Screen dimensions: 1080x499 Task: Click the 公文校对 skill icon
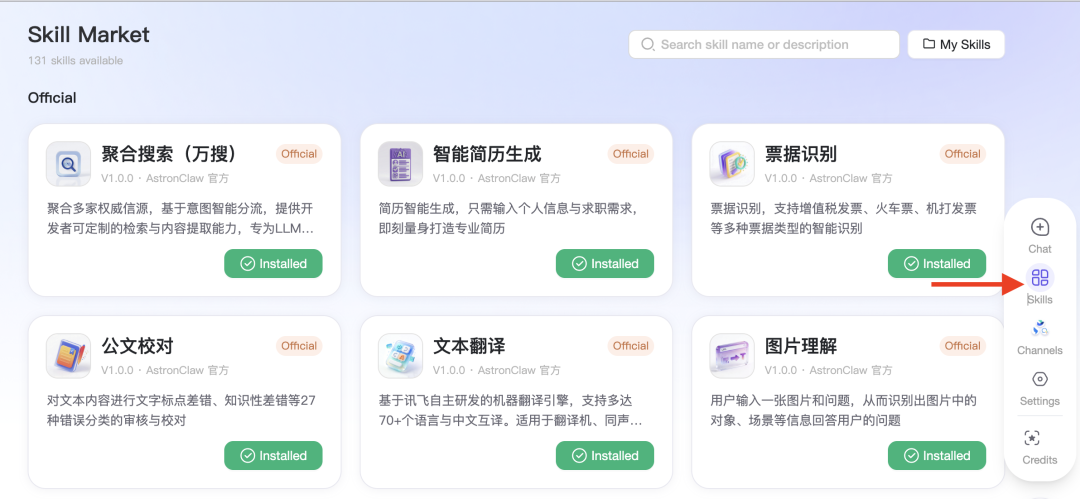click(x=68, y=356)
